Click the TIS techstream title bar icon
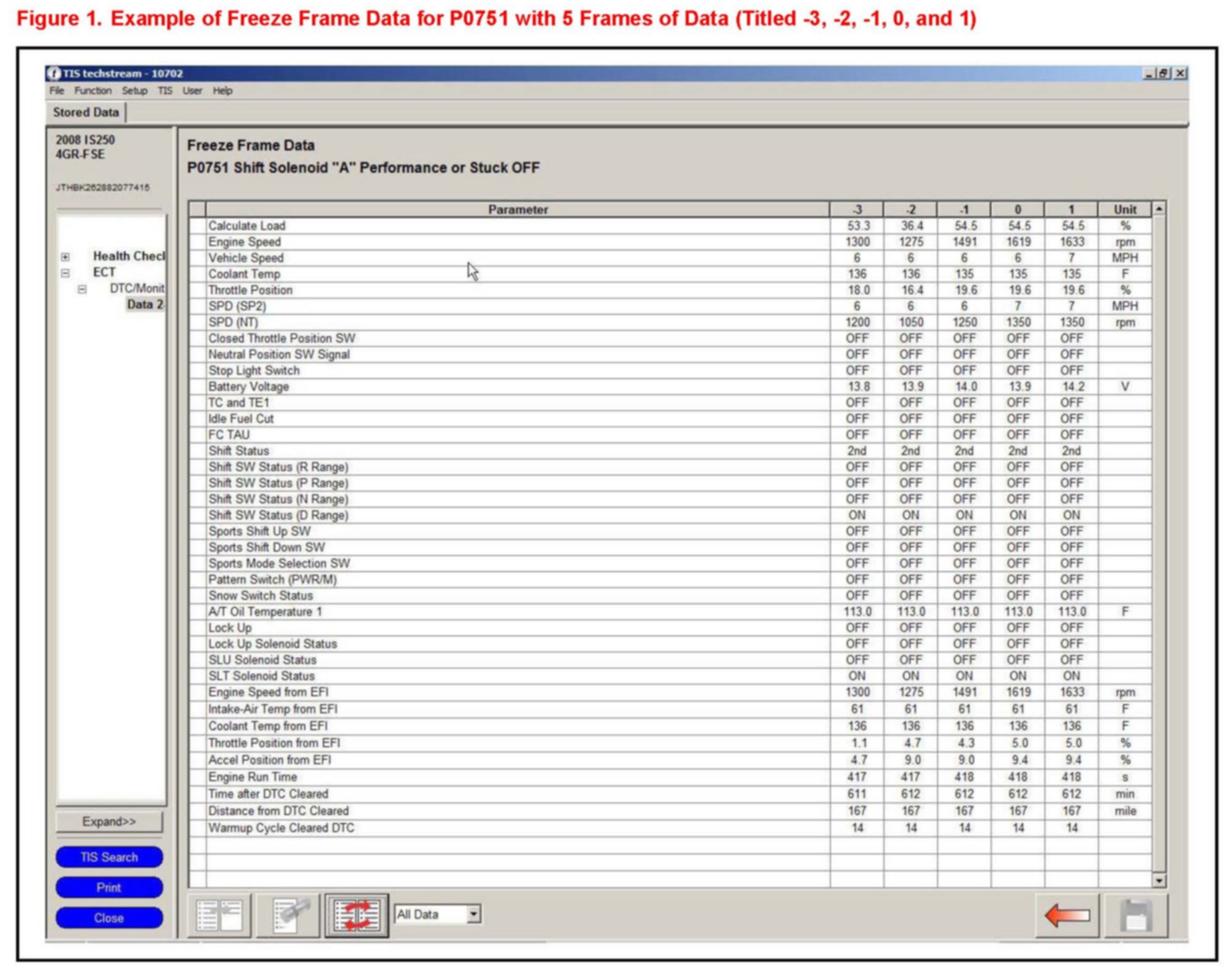This screenshot has width=1232, height=976. click(x=55, y=73)
